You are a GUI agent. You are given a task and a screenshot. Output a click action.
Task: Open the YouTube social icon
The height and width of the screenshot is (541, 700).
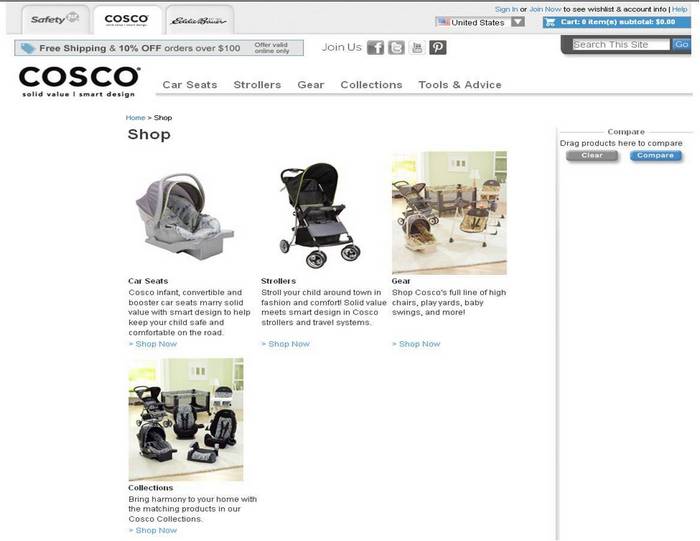coord(417,47)
